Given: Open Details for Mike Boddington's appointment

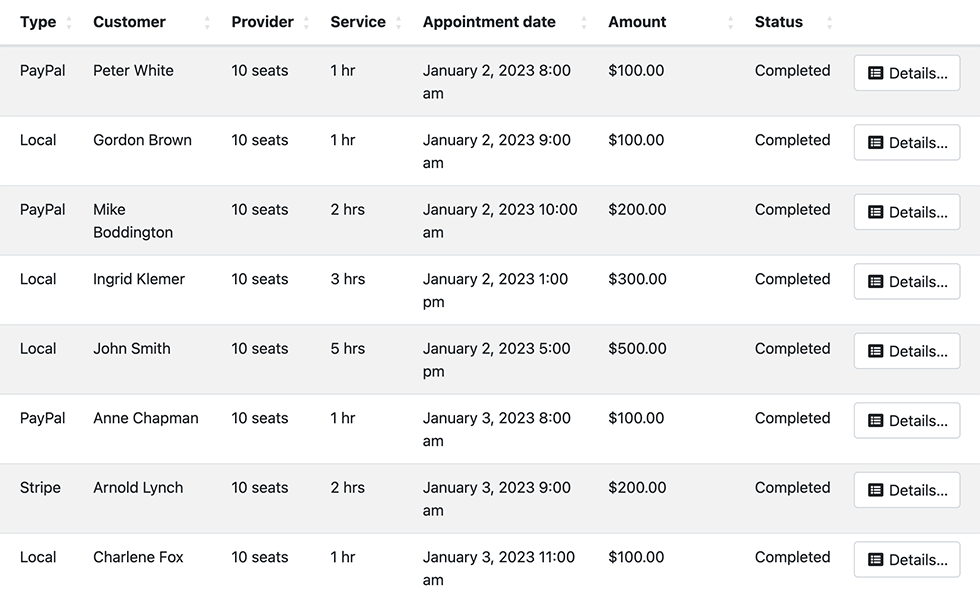Looking at the screenshot, I should [906, 211].
